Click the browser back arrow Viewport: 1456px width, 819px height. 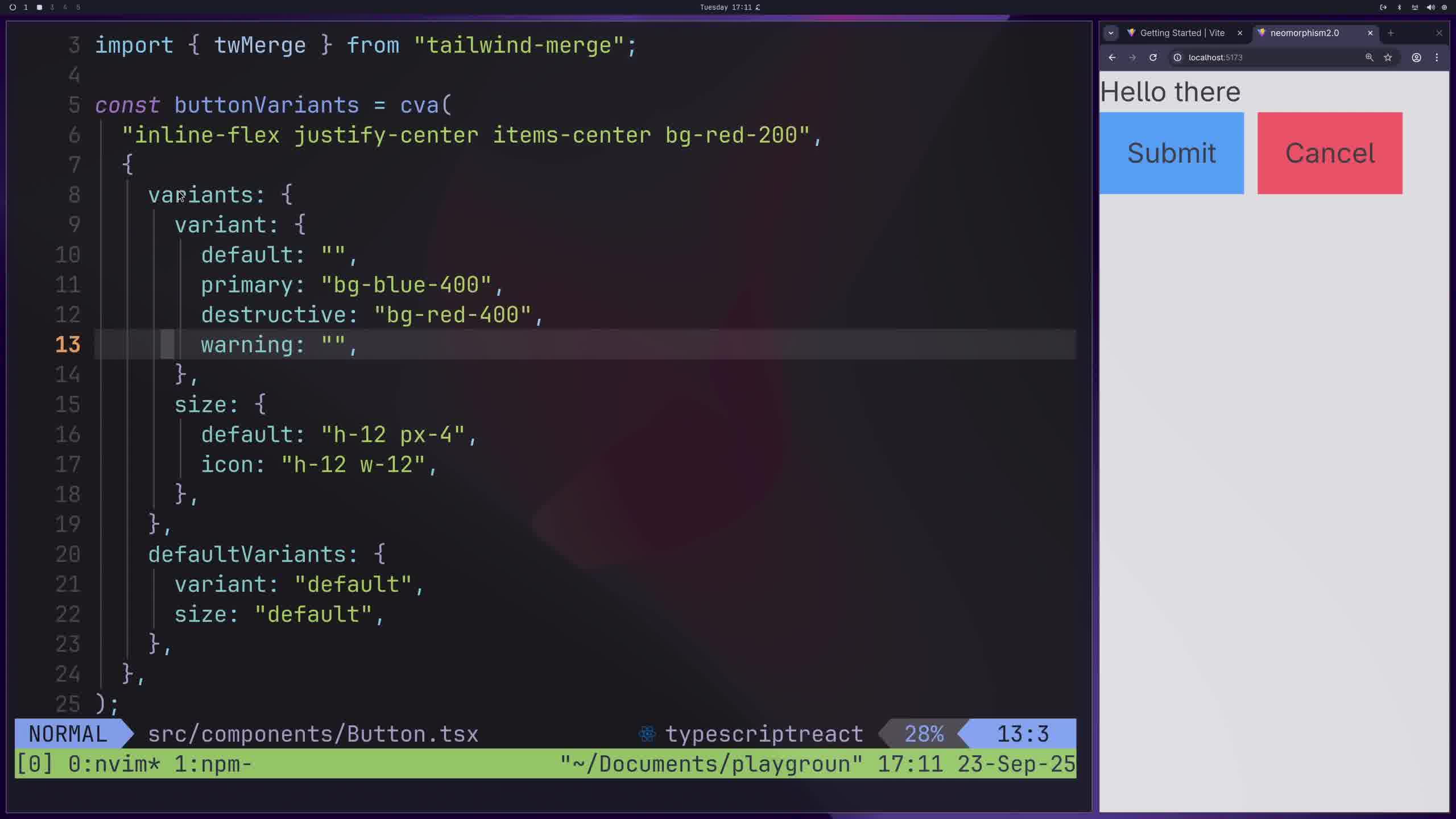pyautogui.click(x=1112, y=57)
